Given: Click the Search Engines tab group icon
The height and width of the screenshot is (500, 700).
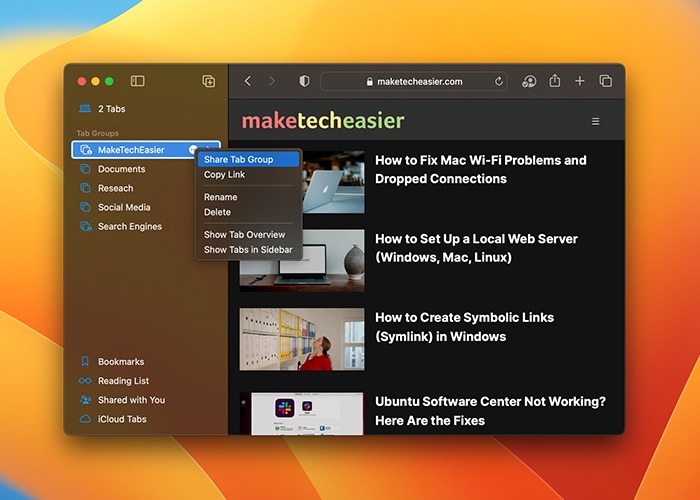Looking at the screenshot, I should point(86,226).
